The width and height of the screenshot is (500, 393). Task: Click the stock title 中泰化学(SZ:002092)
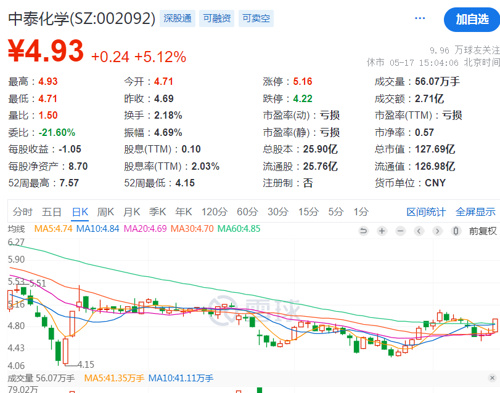coord(82,19)
